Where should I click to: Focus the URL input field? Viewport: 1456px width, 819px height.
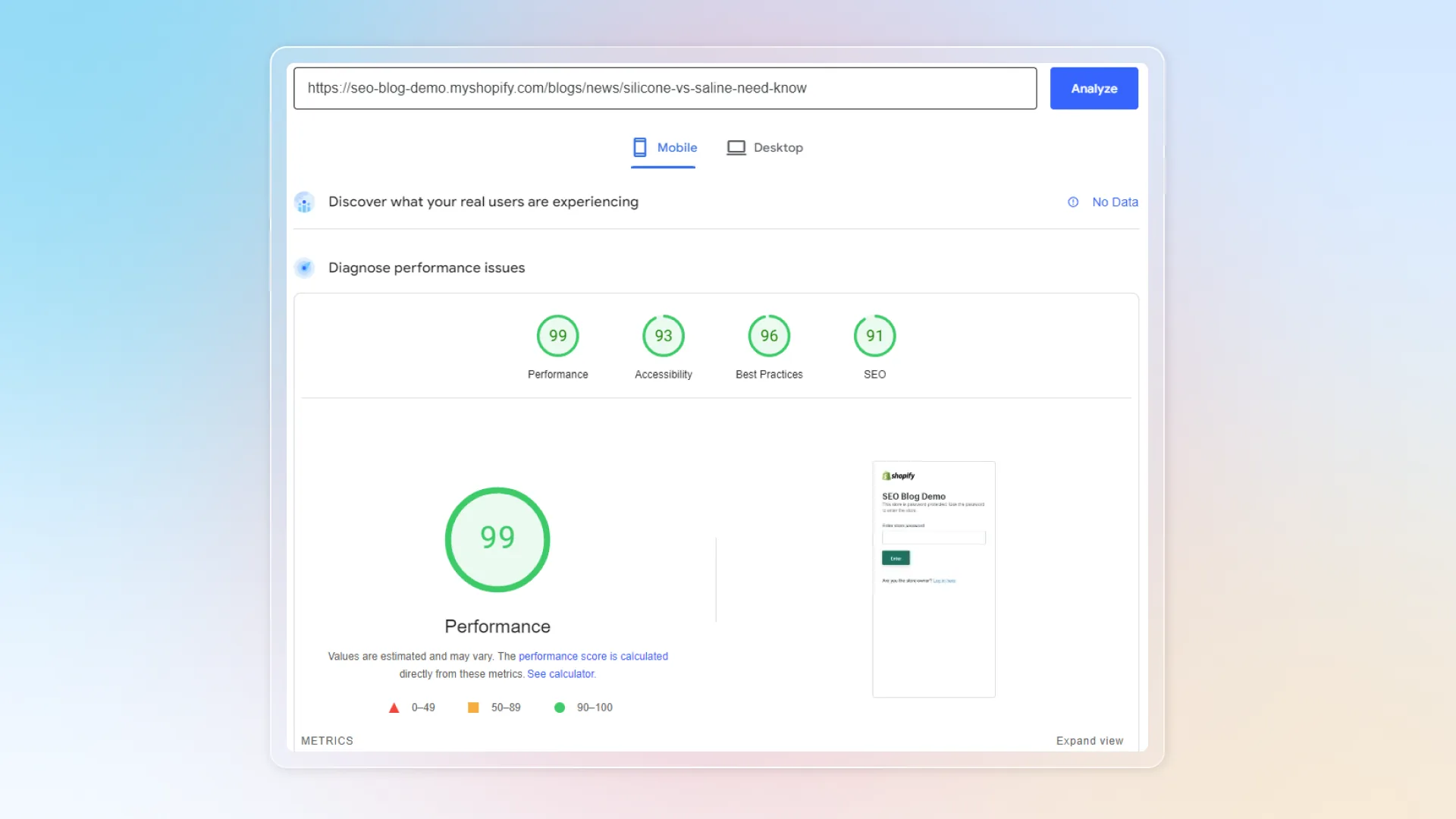(x=665, y=88)
